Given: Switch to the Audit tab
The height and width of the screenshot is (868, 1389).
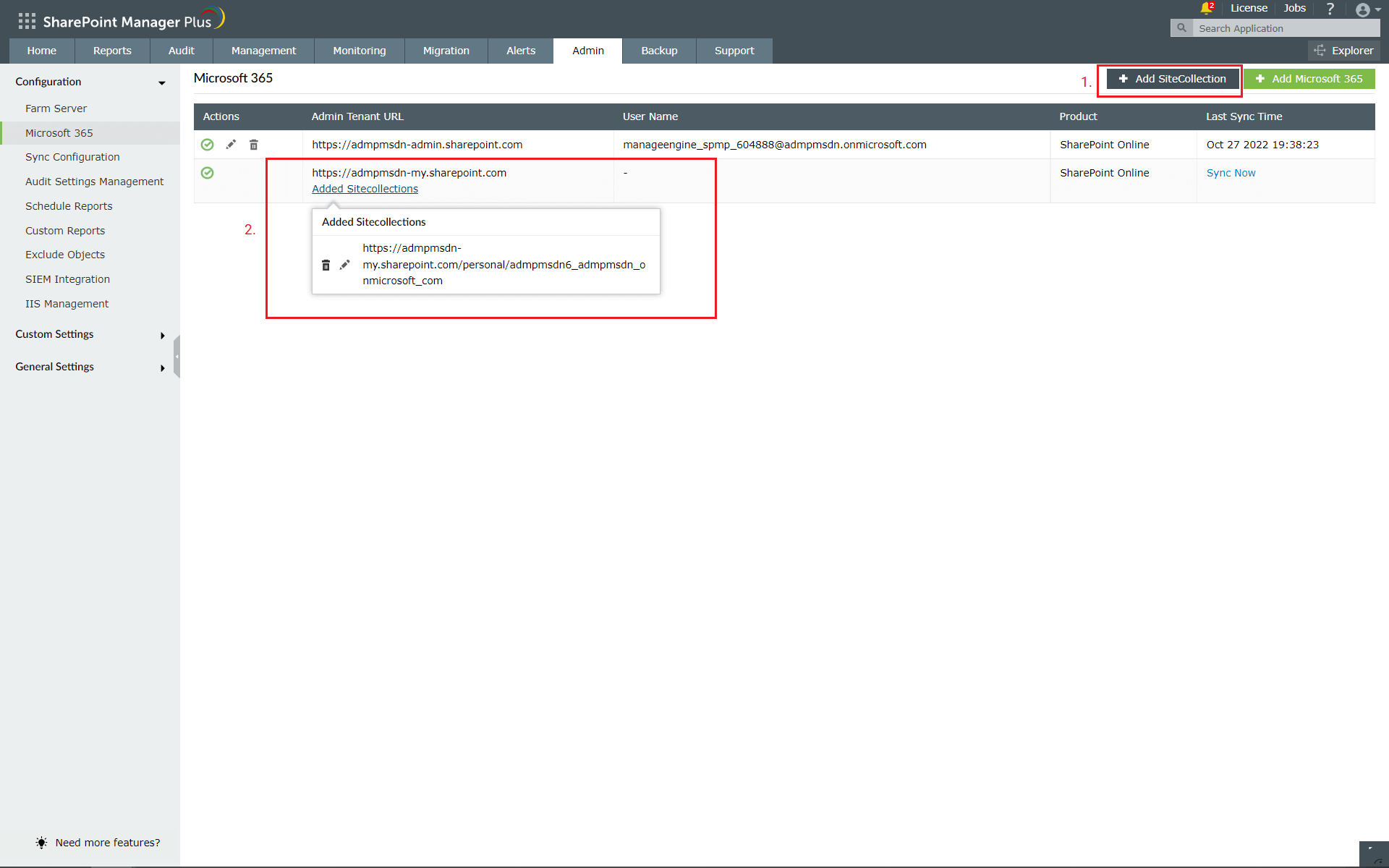Looking at the screenshot, I should 181,51.
